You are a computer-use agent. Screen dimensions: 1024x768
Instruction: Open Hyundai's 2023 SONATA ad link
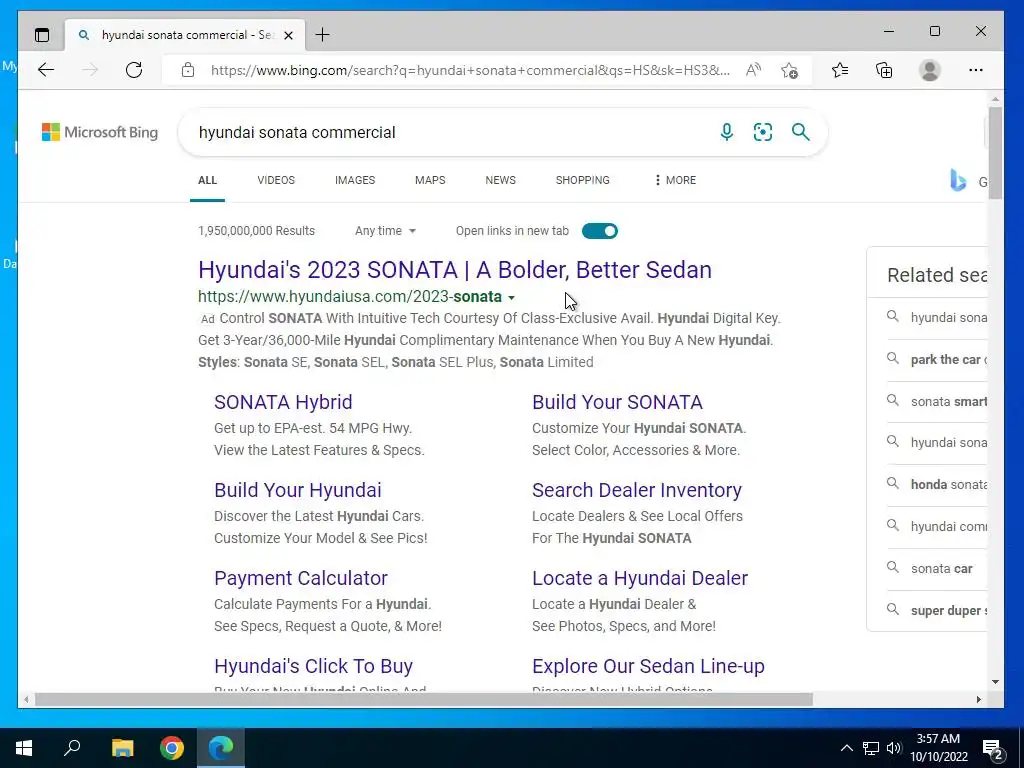[x=455, y=270]
